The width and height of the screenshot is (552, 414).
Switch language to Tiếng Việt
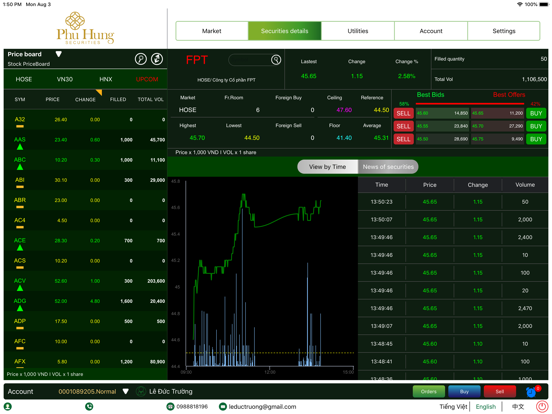453,407
